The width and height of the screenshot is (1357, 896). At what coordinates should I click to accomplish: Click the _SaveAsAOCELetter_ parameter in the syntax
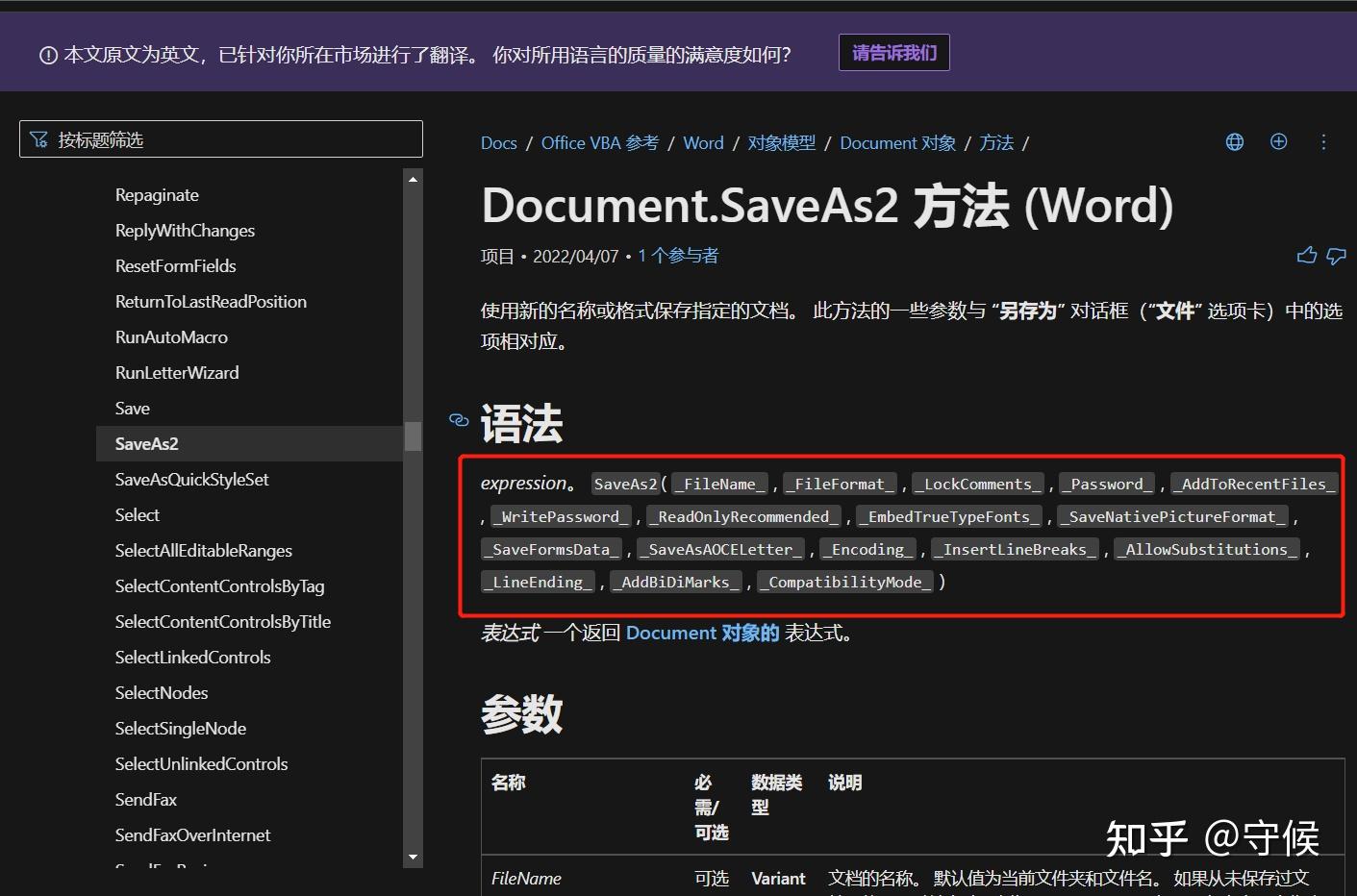coord(720,549)
